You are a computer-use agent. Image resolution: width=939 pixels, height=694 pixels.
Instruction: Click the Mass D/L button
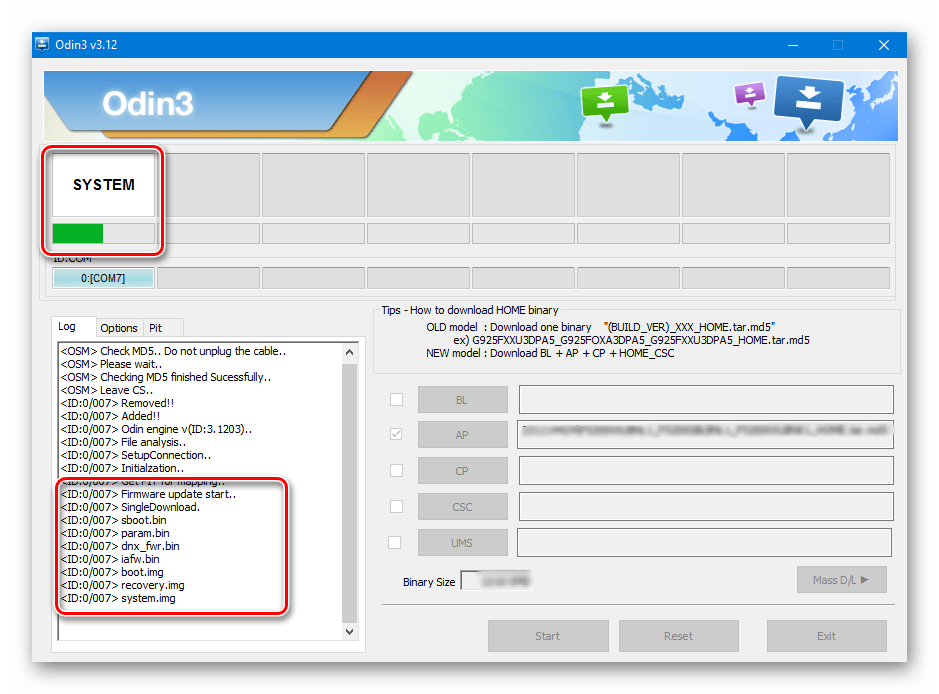[841, 580]
